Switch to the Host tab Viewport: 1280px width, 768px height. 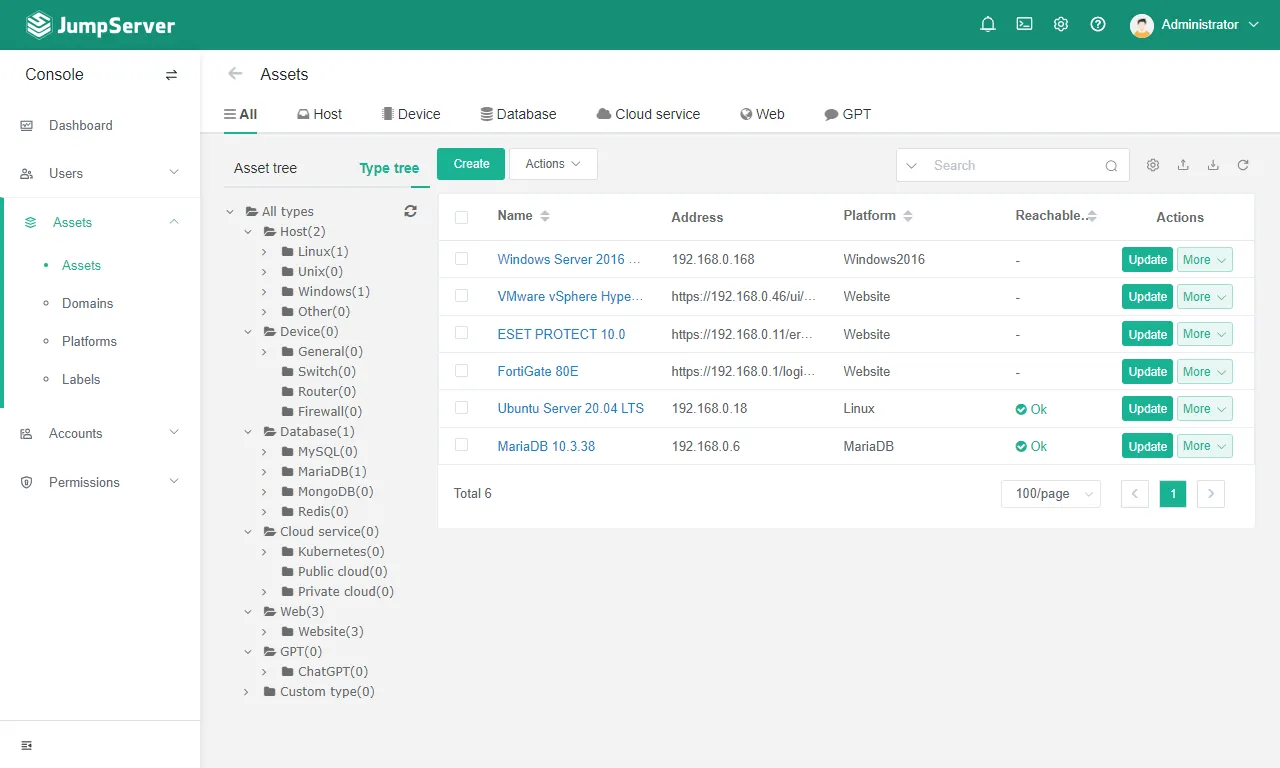(x=319, y=114)
